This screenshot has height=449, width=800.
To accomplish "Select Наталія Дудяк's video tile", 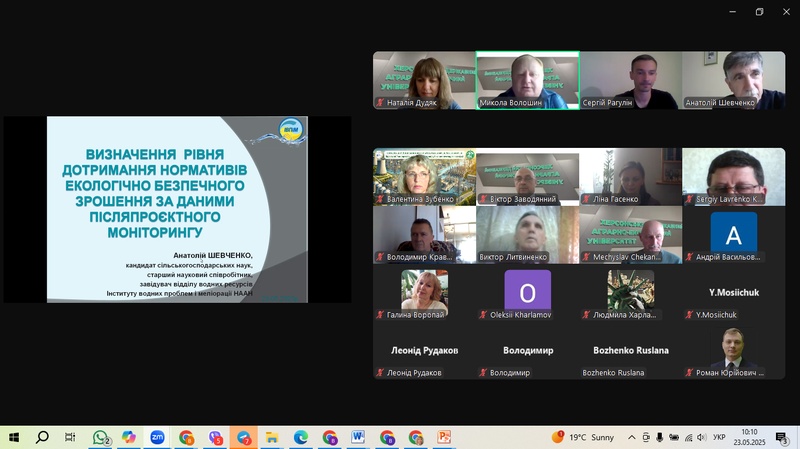I will tap(424, 80).
